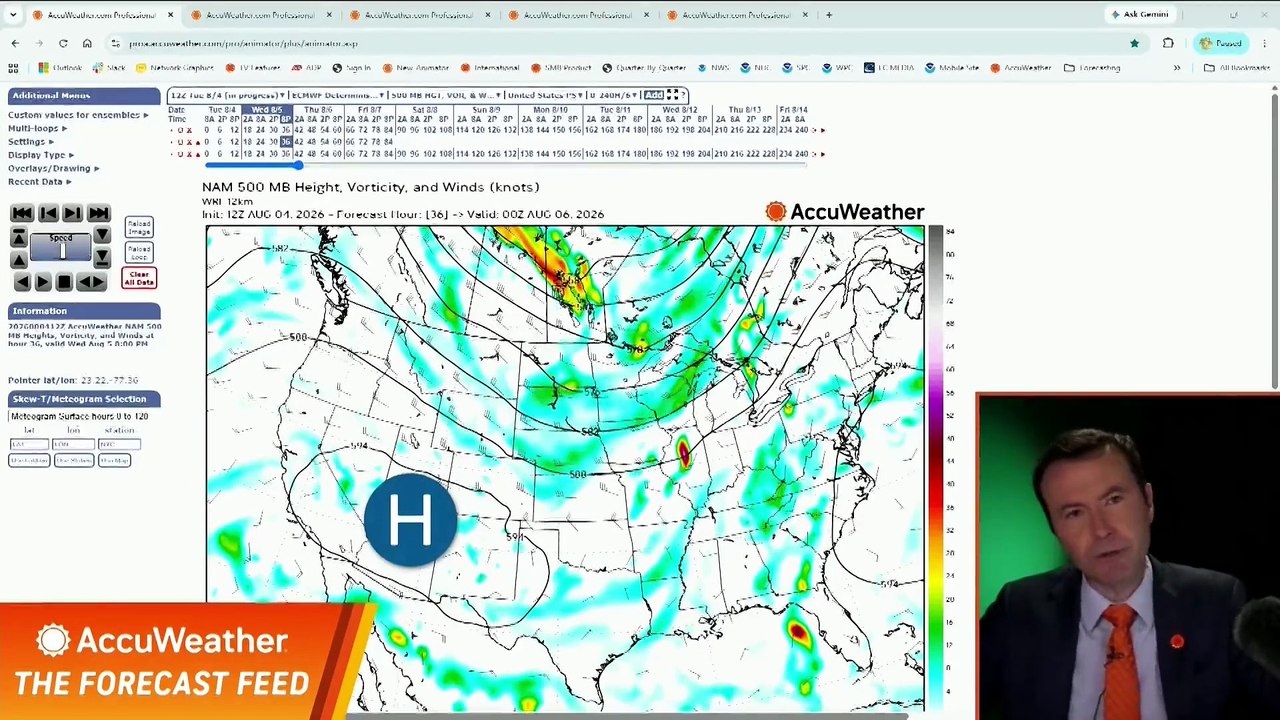
Task: Click the browser home icon
Action: [87, 43]
